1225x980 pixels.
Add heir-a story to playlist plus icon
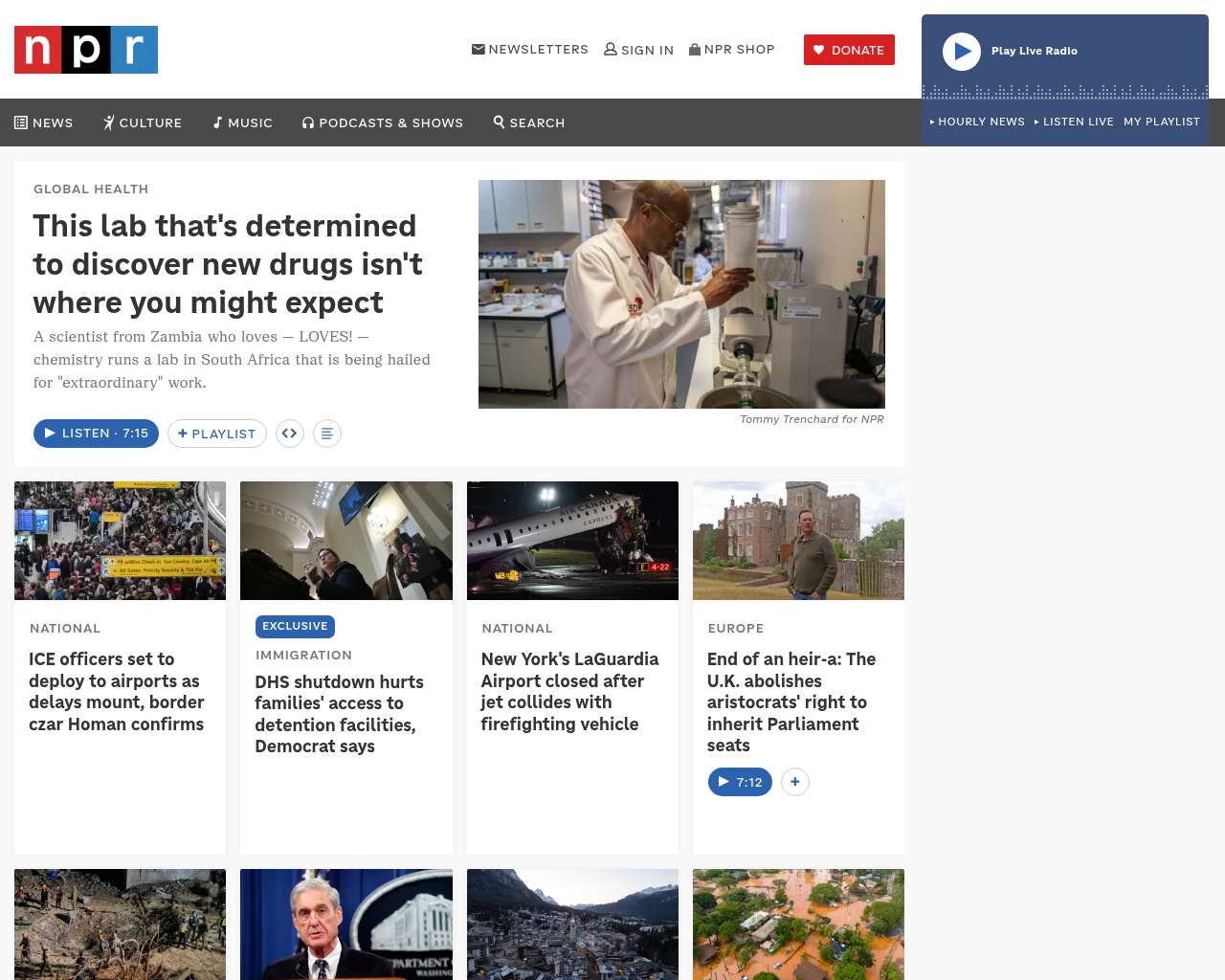click(795, 782)
